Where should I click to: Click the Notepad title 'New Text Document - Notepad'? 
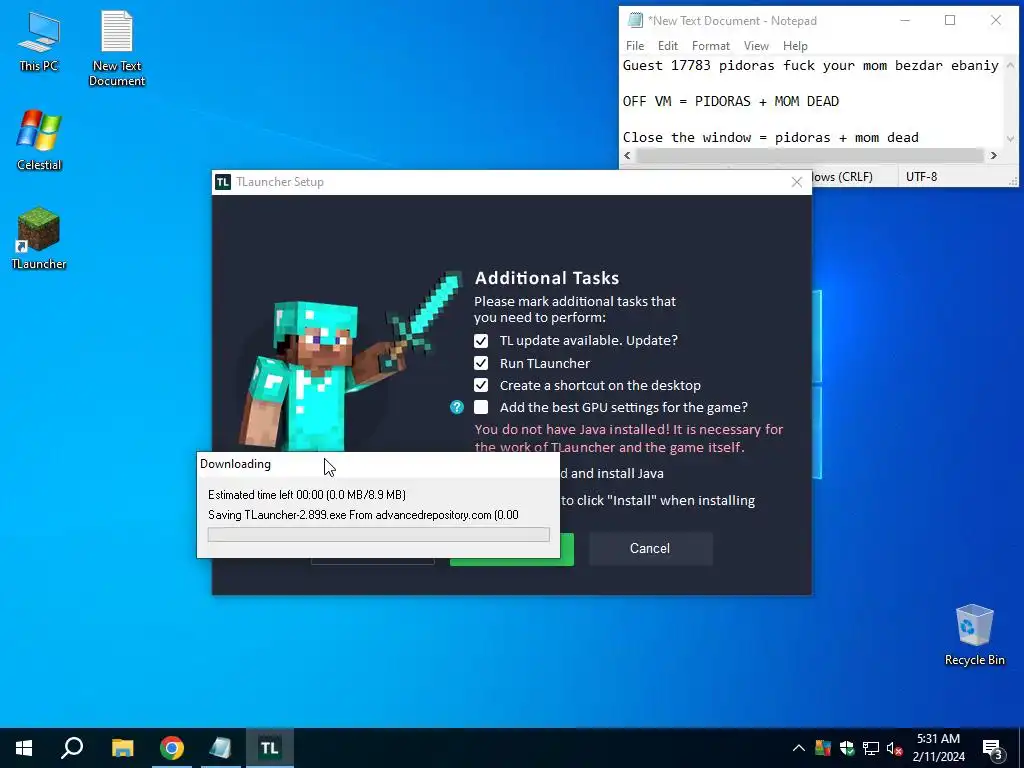732,21
